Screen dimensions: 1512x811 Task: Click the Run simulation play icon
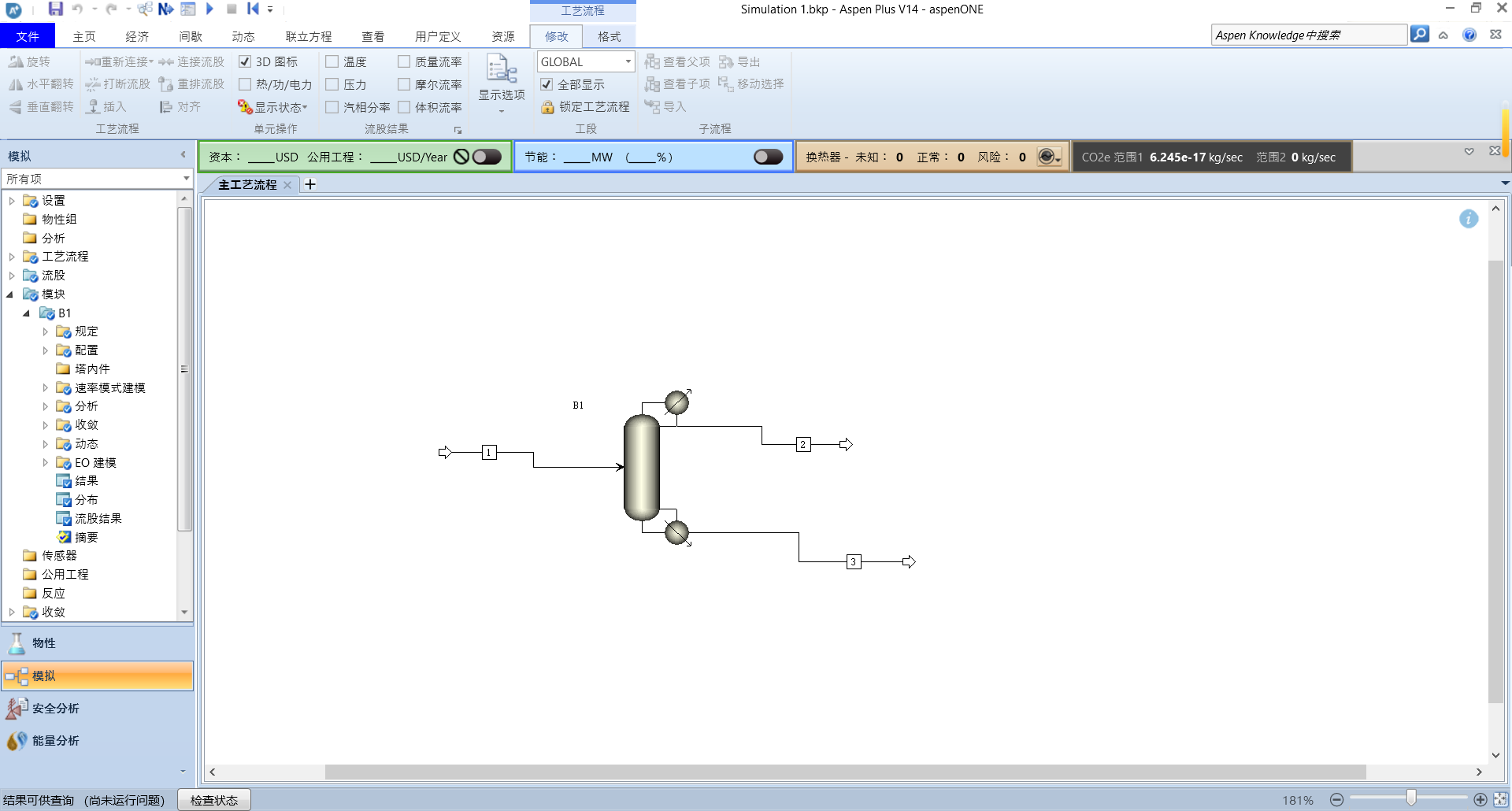coord(209,9)
